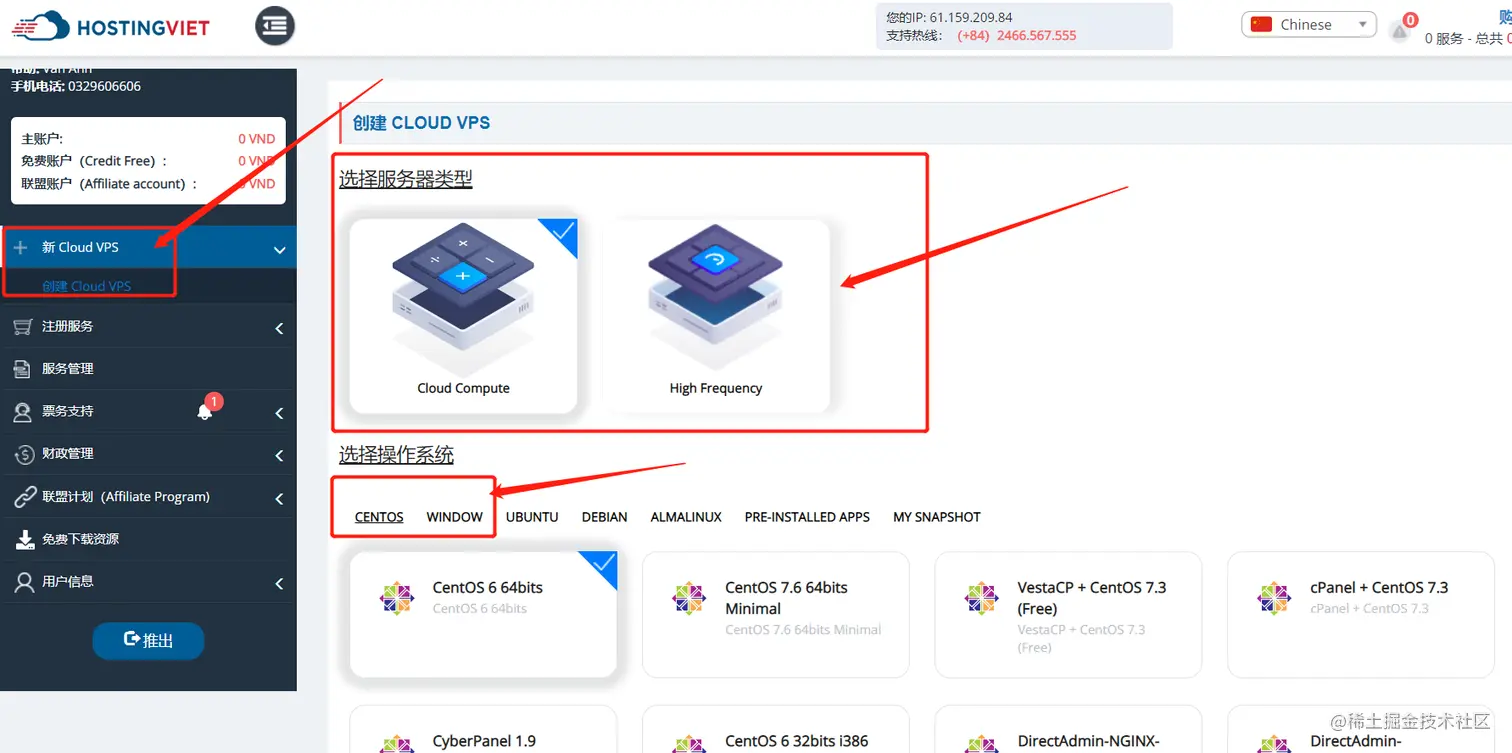Viewport: 1512px width, 753px height.
Task: Click CentOS logo on VestaCP card
Action: coord(982,598)
